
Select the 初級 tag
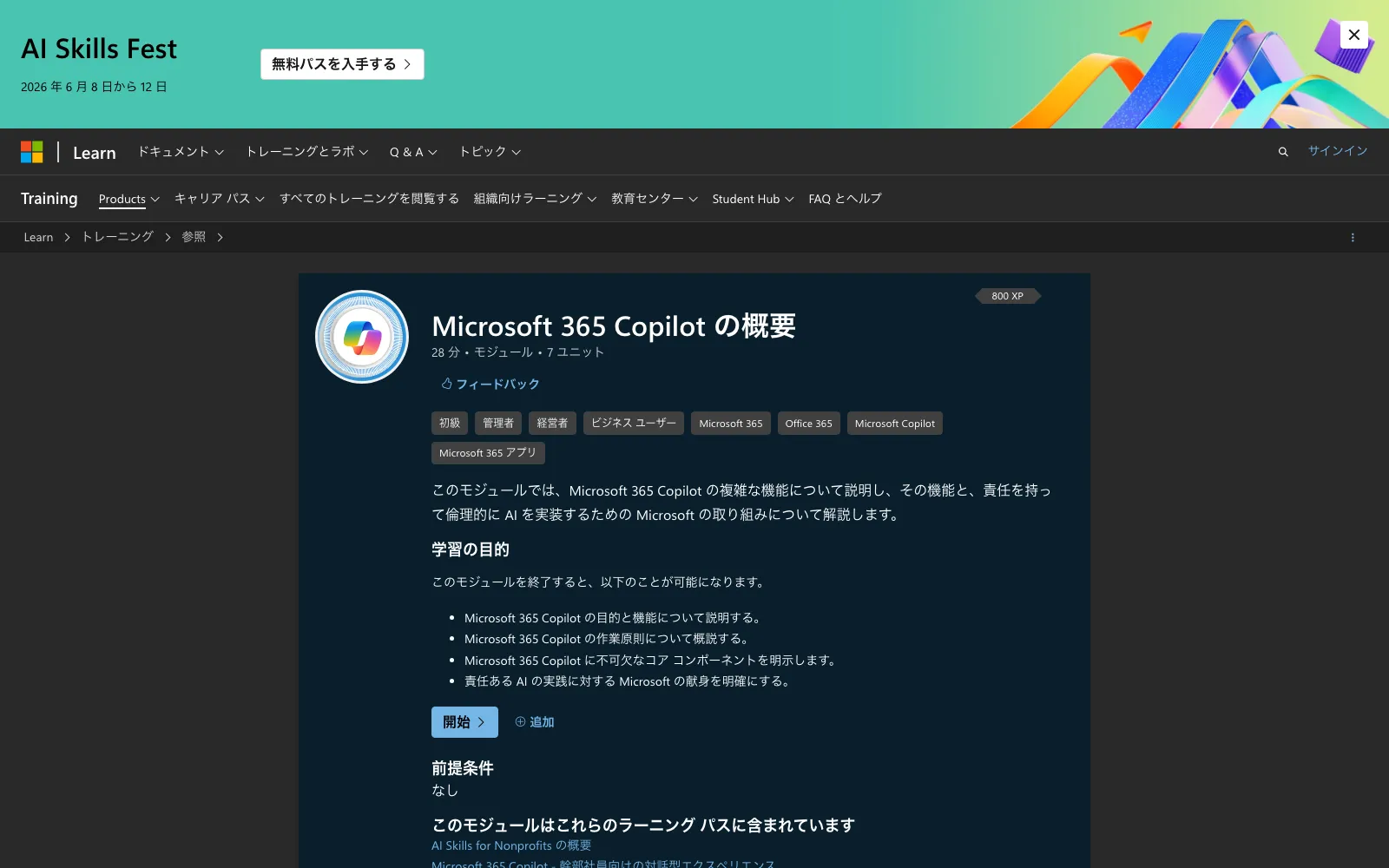point(450,423)
